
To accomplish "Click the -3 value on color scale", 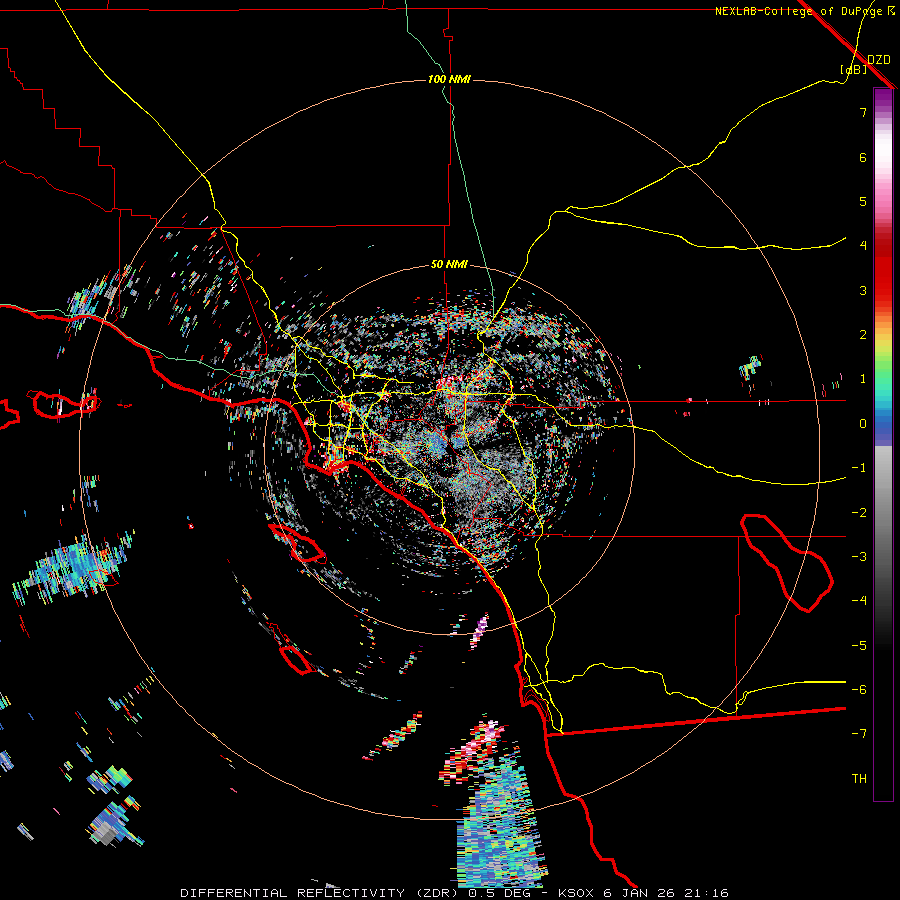I will click(x=859, y=557).
